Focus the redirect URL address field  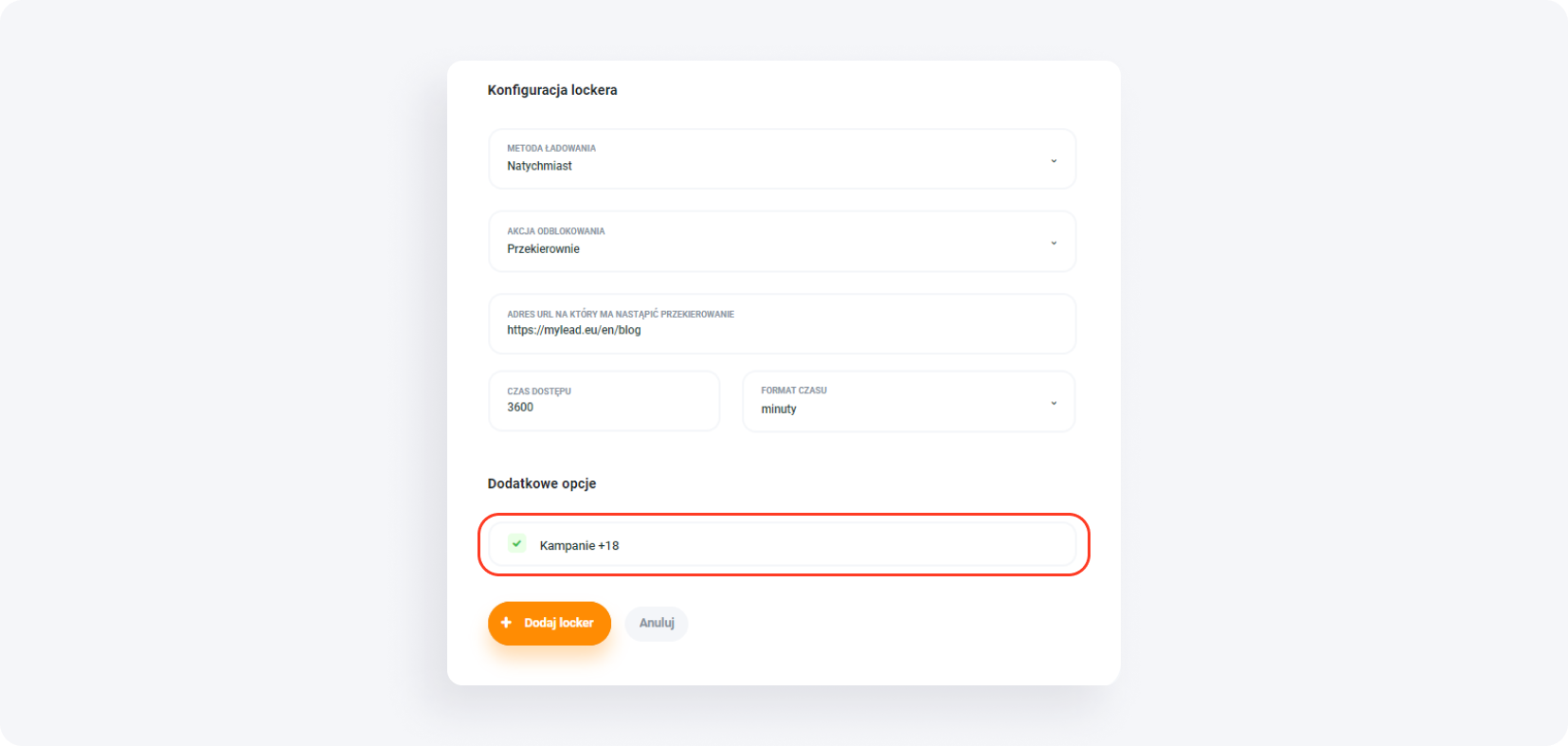coord(782,330)
